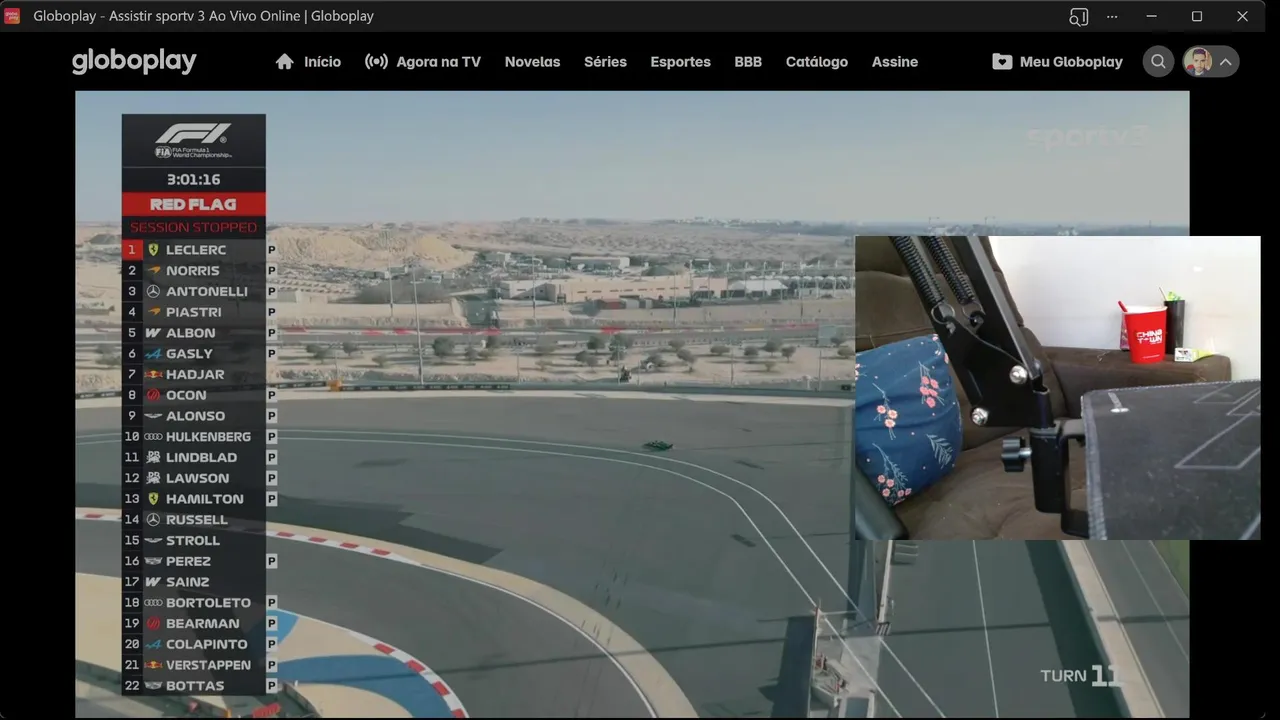
Task: Open the Séries section
Action: 605,62
